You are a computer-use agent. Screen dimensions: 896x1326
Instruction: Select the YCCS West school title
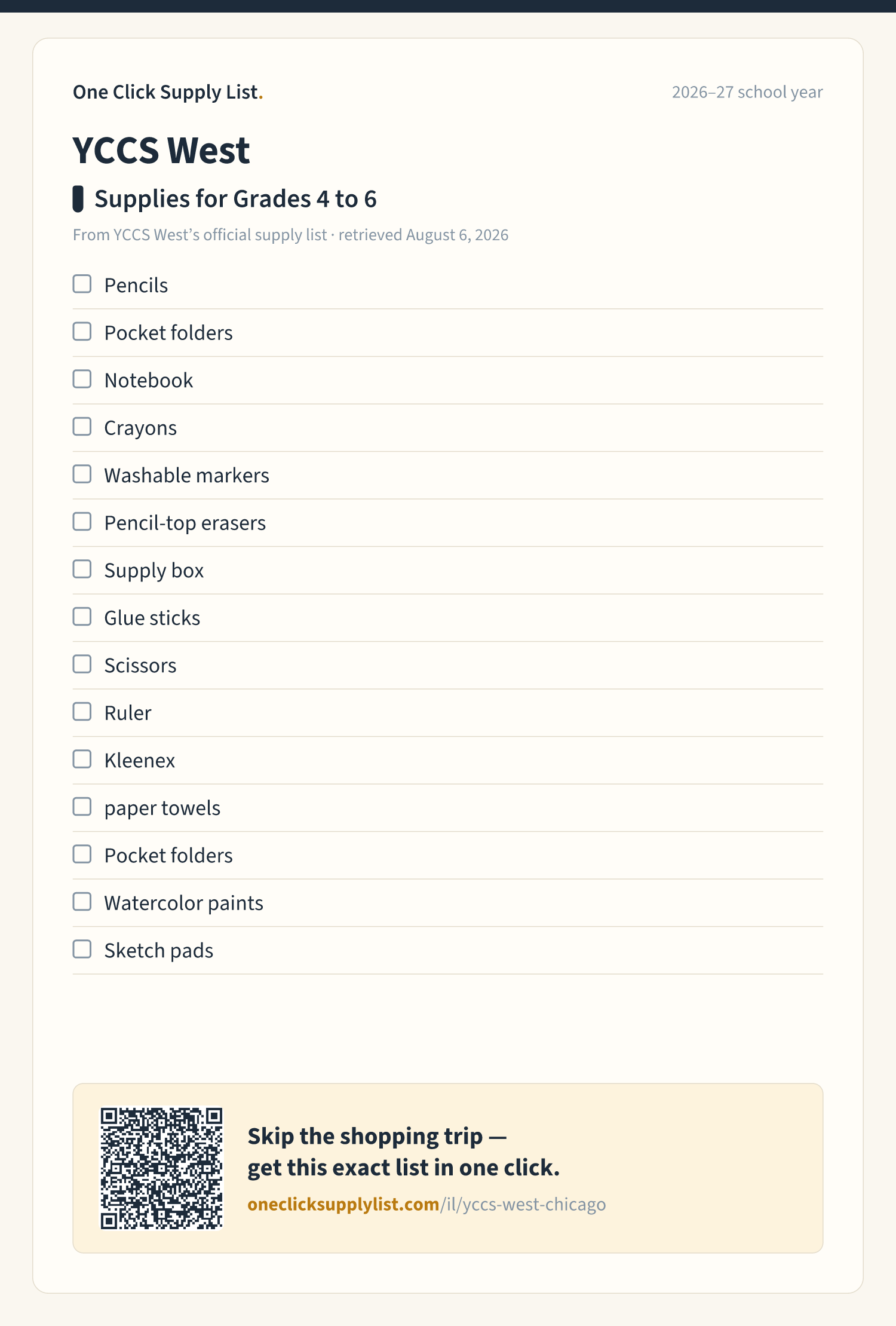[x=161, y=150]
